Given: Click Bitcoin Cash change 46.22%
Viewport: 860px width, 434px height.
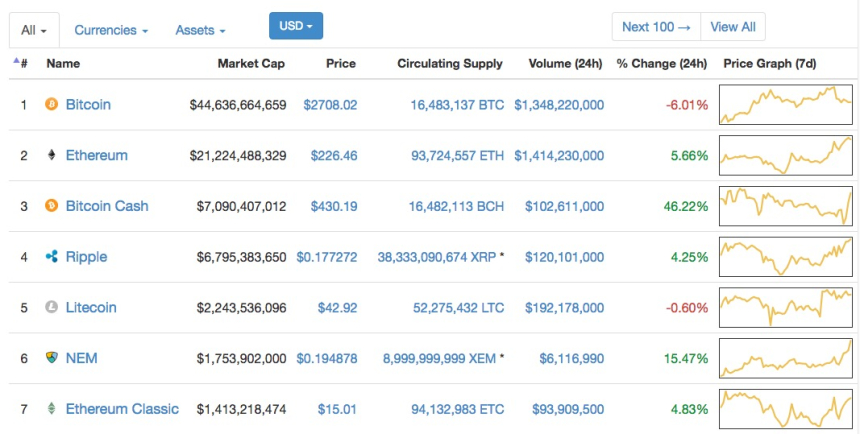Looking at the screenshot, I should [x=686, y=206].
